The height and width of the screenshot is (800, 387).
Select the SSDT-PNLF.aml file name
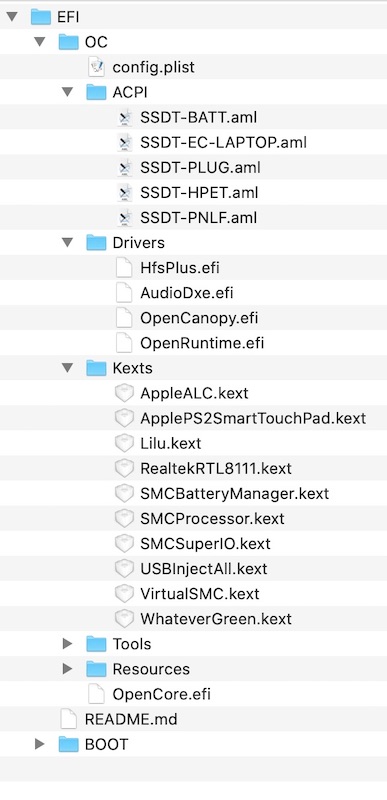(x=199, y=217)
